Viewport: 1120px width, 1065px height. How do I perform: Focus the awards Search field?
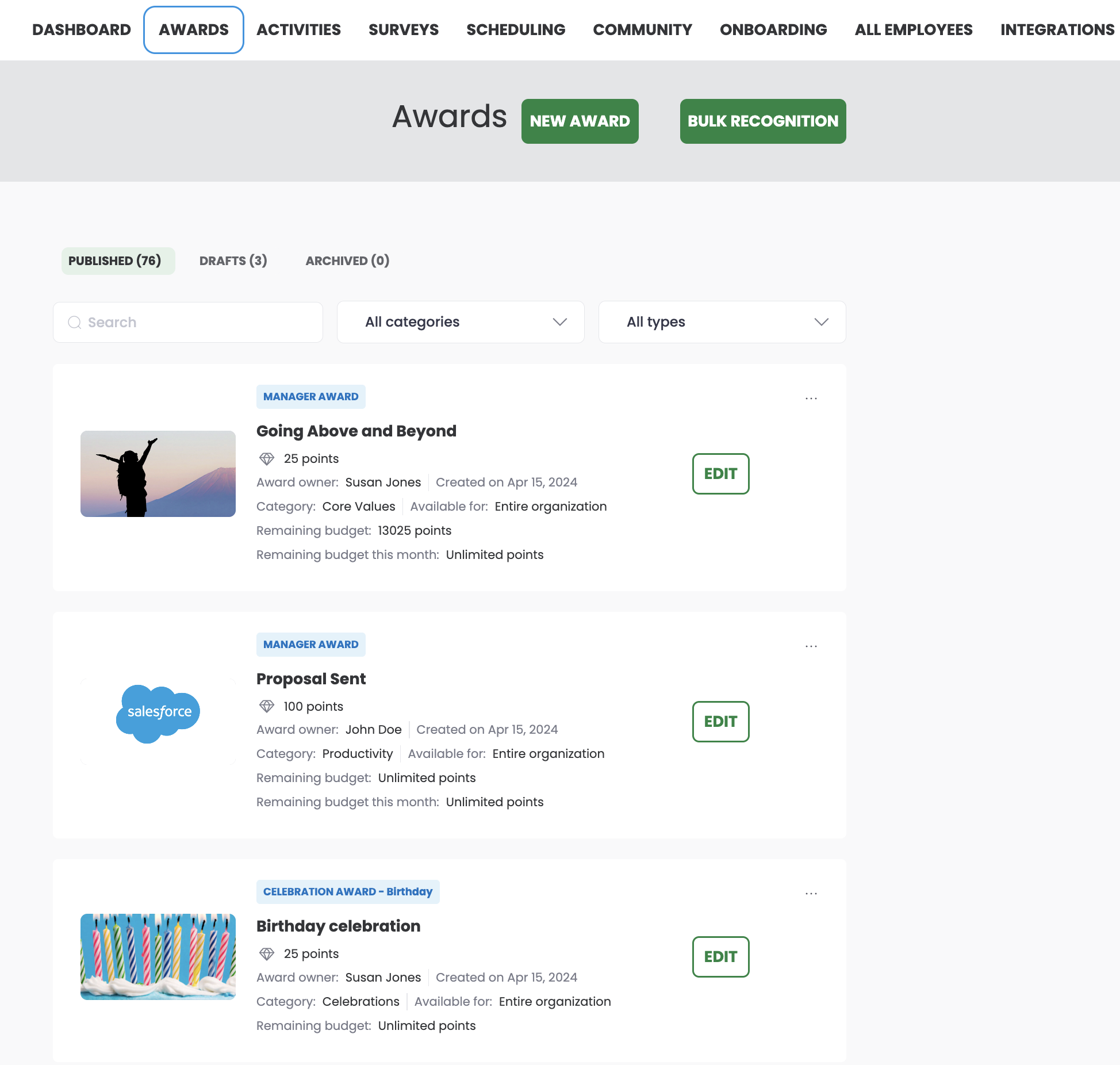(x=187, y=323)
